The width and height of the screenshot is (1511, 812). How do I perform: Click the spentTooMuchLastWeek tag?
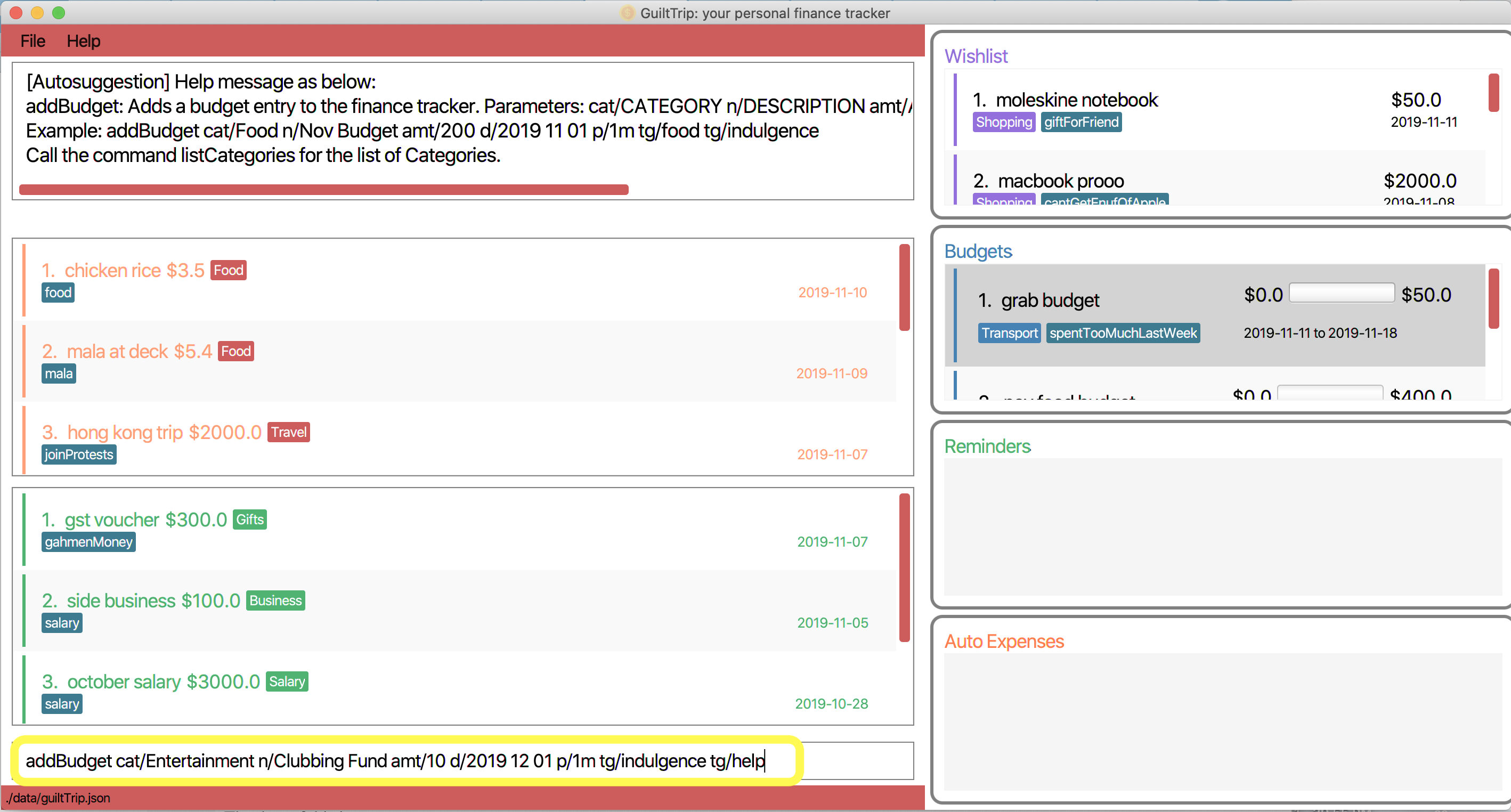coord(1123,332)
